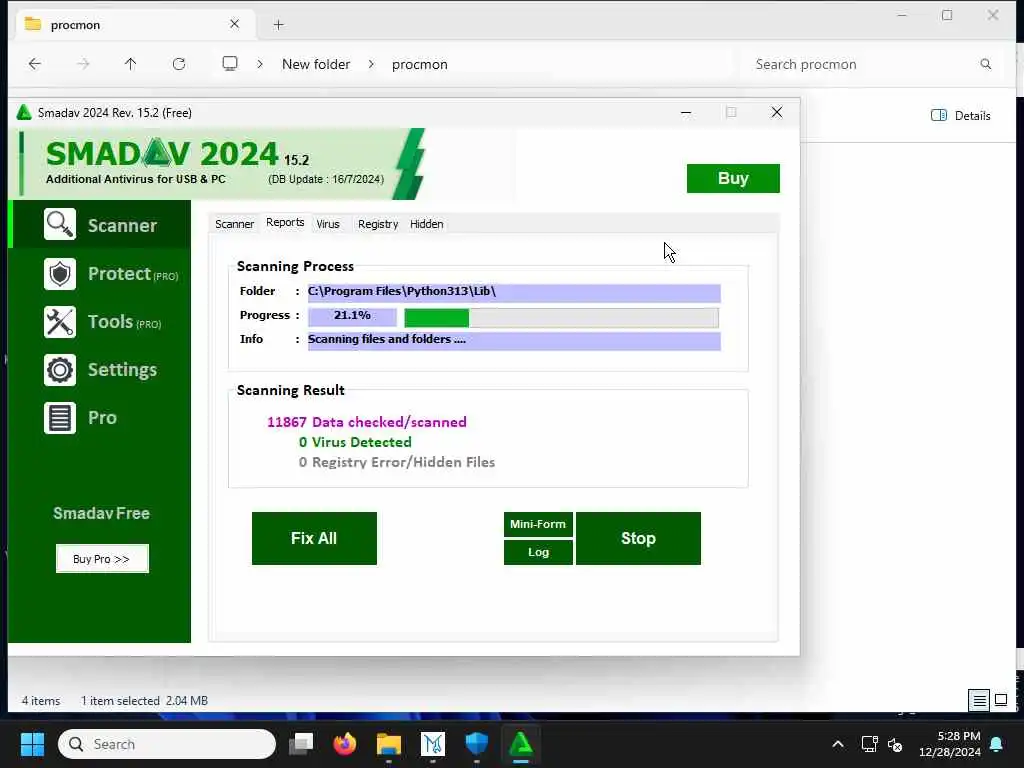Minimize the Smadav window
The image size is (1024, 768).
(x=686, y=112)
